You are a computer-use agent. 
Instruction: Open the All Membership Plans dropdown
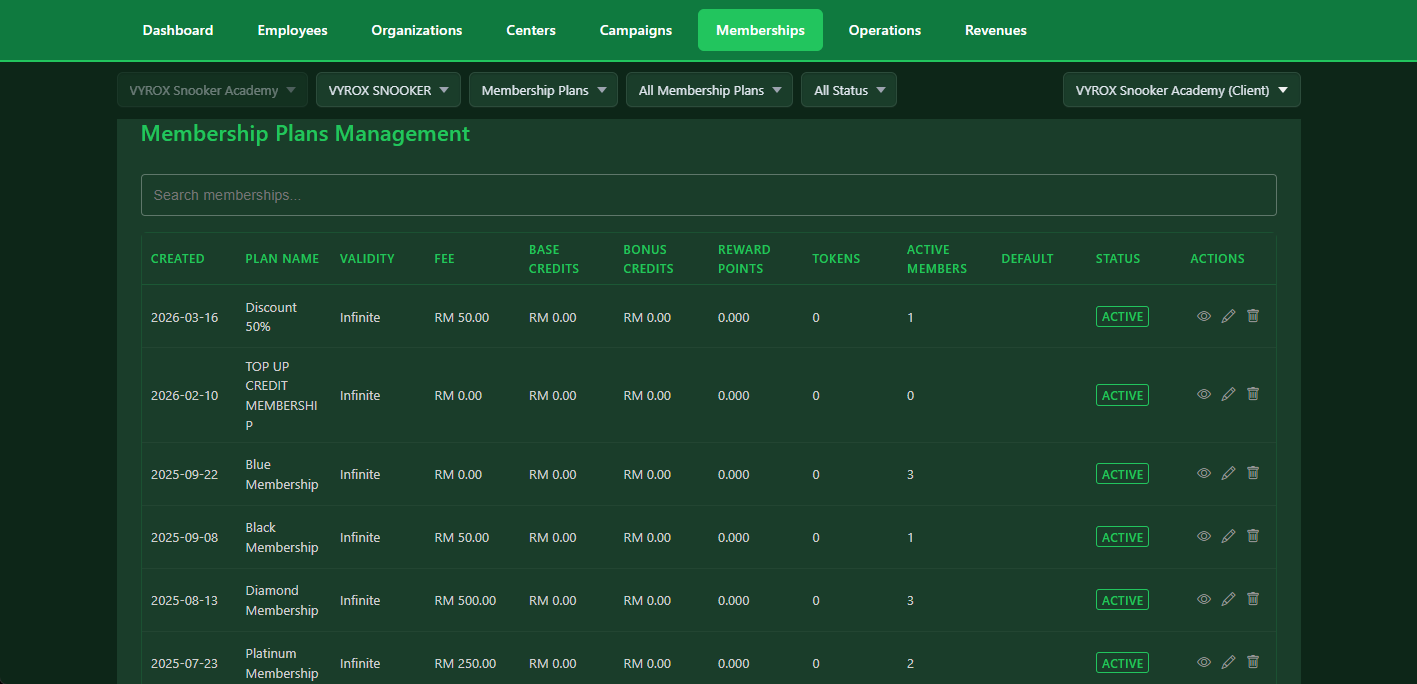click(709, 89)
